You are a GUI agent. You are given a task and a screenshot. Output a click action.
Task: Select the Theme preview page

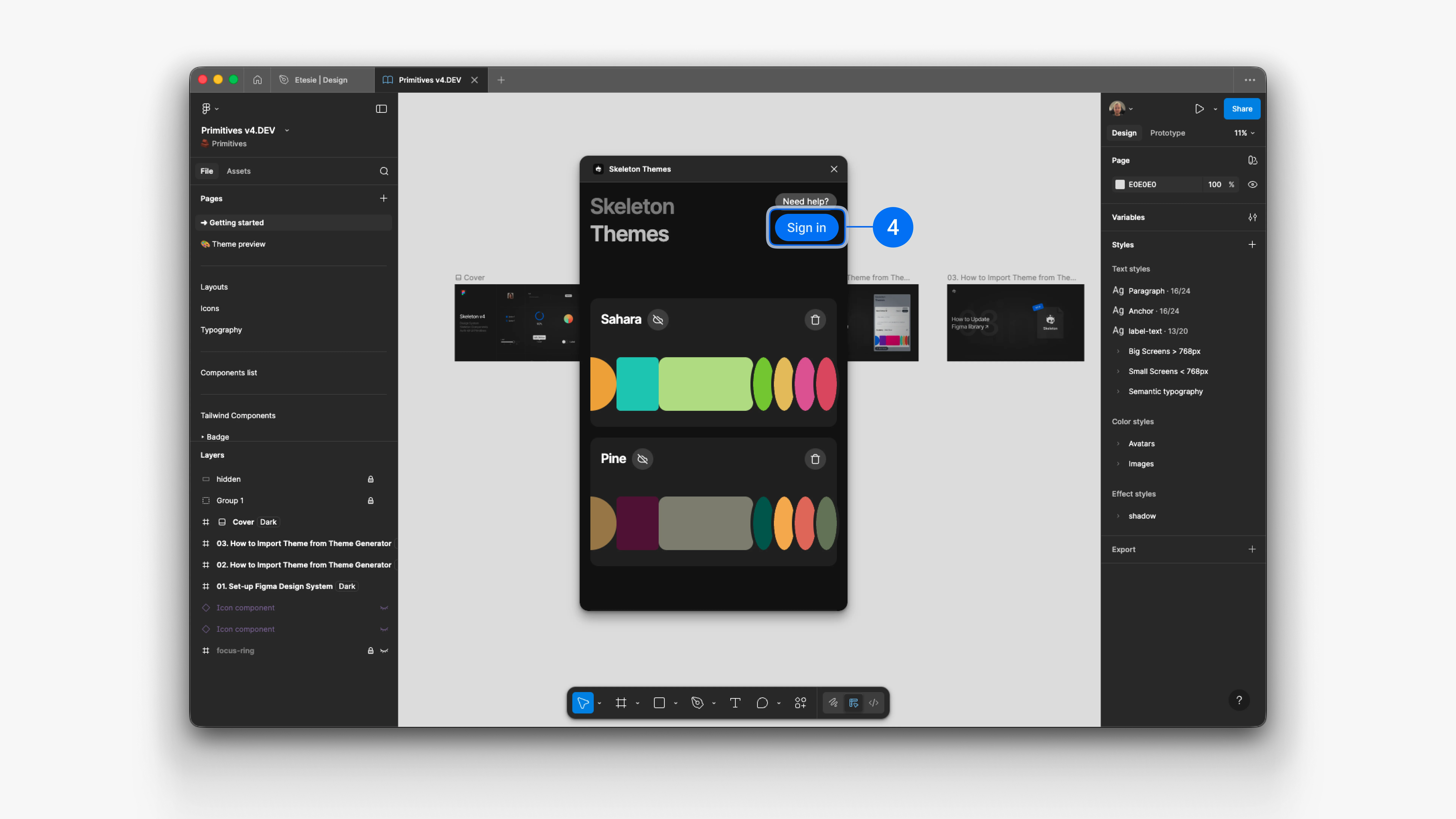(x=238, y=244)
